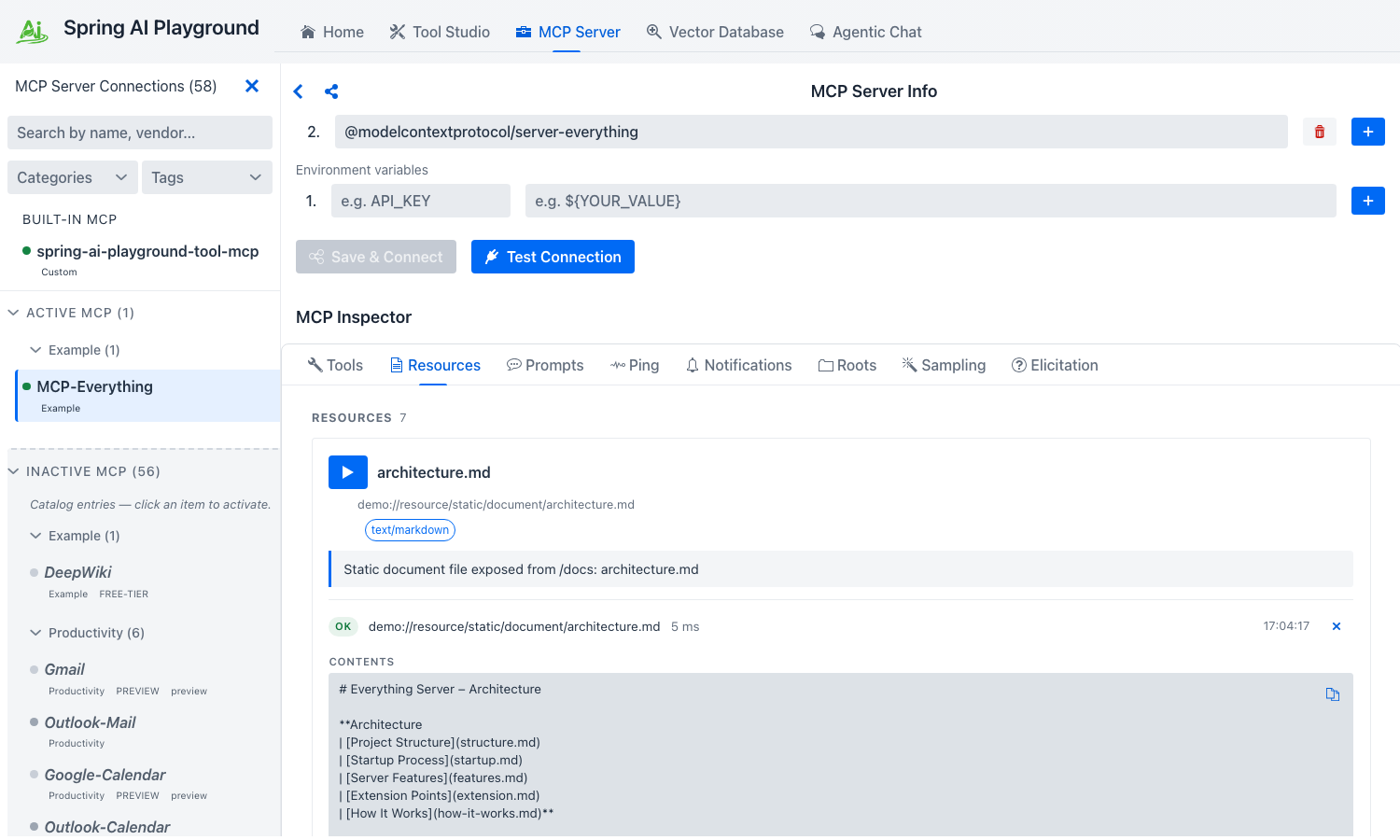This screenshot has width=1400, height=840.
Task: Click the MCP Inspector heading
Action: pyautogui.click(x=354, y=317)
